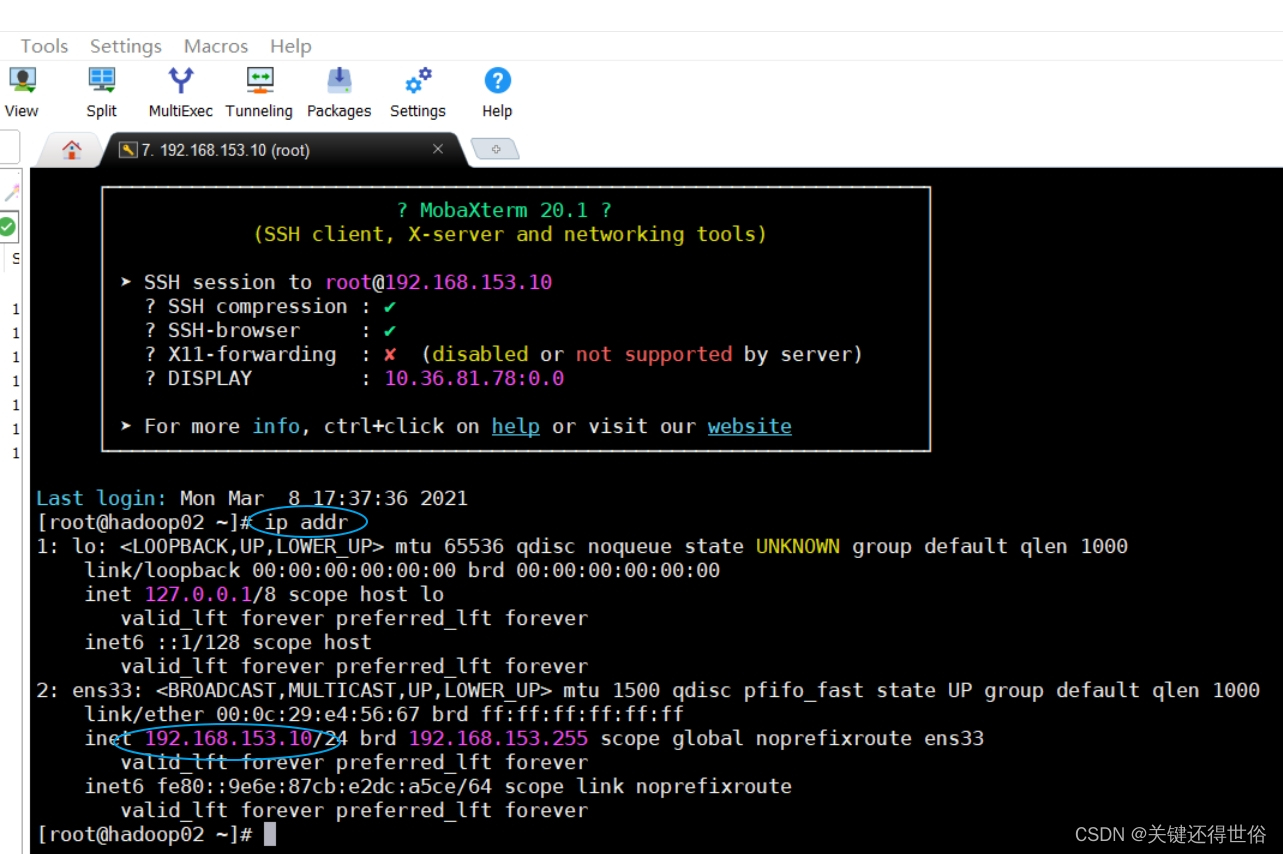Click the 'X11-forwarding' line
The image size is (1283, 854).
(503, 354)
